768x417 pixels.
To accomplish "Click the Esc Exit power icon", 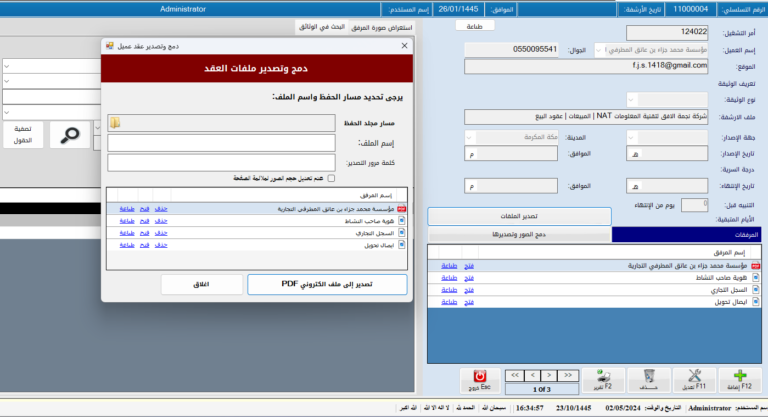I will tap(481, 378).
